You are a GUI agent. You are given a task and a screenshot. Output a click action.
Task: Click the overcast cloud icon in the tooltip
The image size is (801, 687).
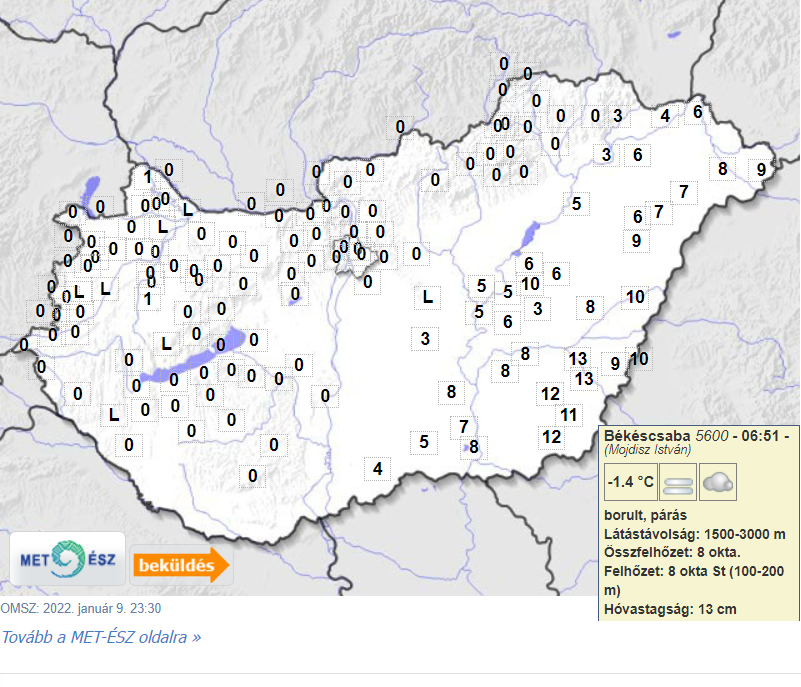[717, 484]
